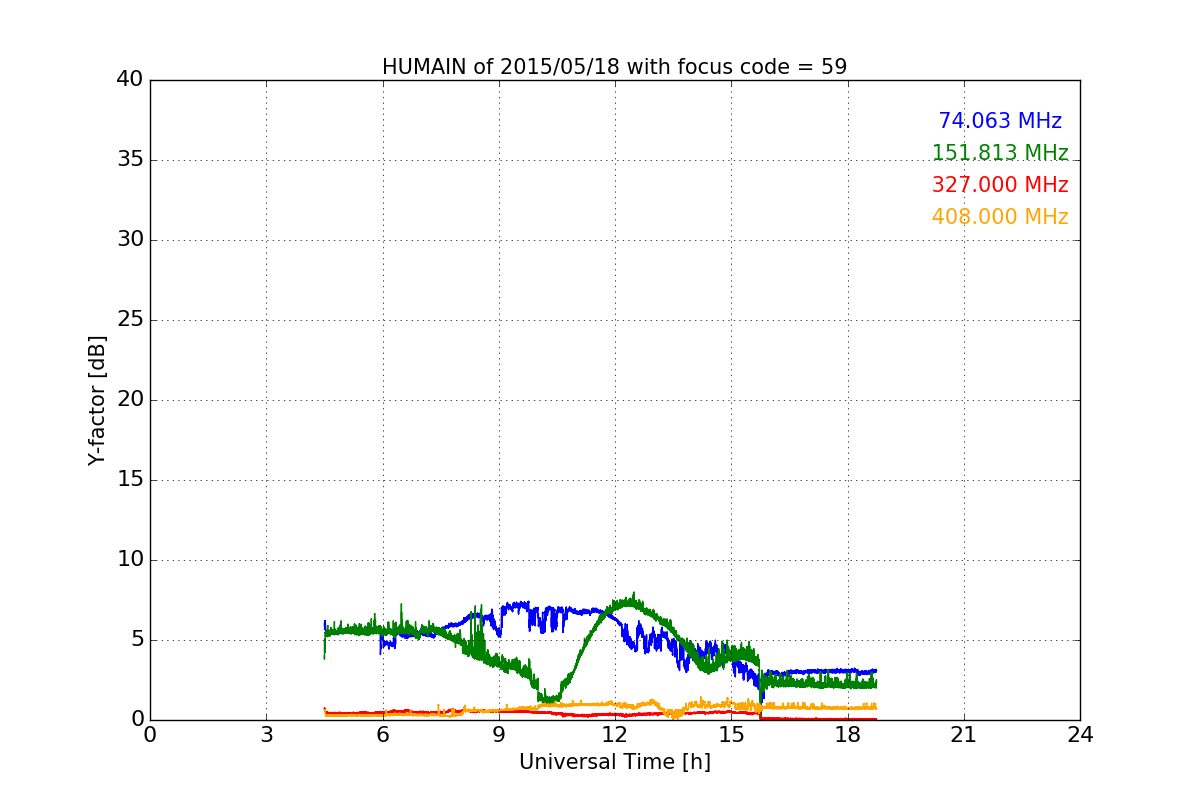Click the x-axis tick value 24
This screenshot has height=800, width=1200.
click(1080, 735)
